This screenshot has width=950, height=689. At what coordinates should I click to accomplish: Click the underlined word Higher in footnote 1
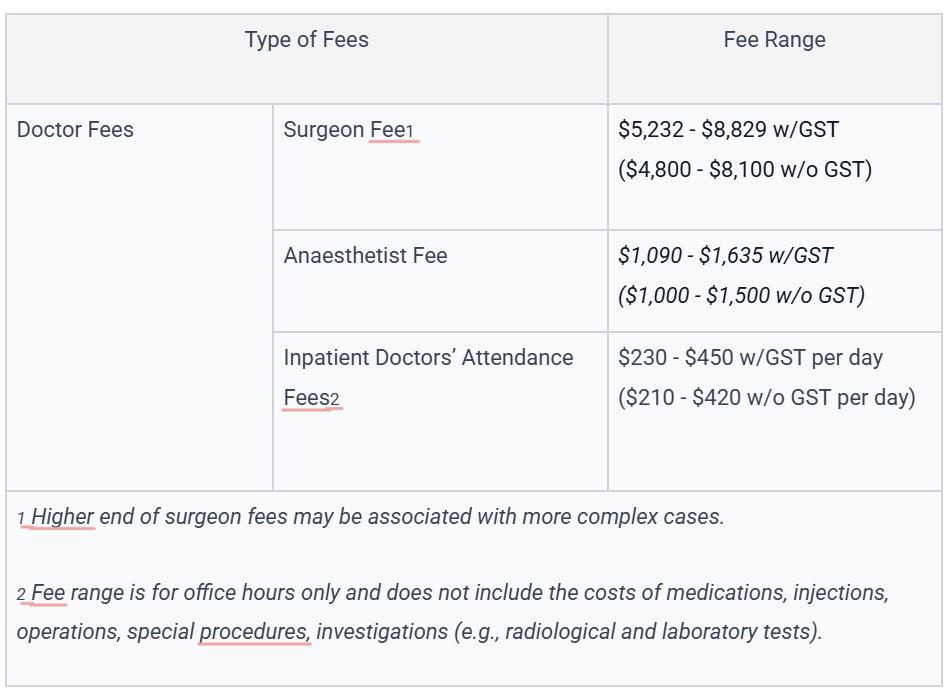coord(62,517)
